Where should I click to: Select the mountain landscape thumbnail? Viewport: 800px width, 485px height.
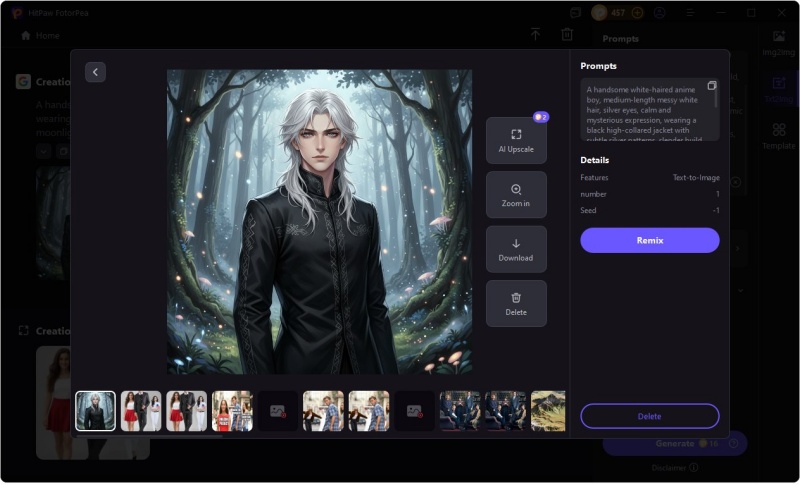[x=548, y=411]
